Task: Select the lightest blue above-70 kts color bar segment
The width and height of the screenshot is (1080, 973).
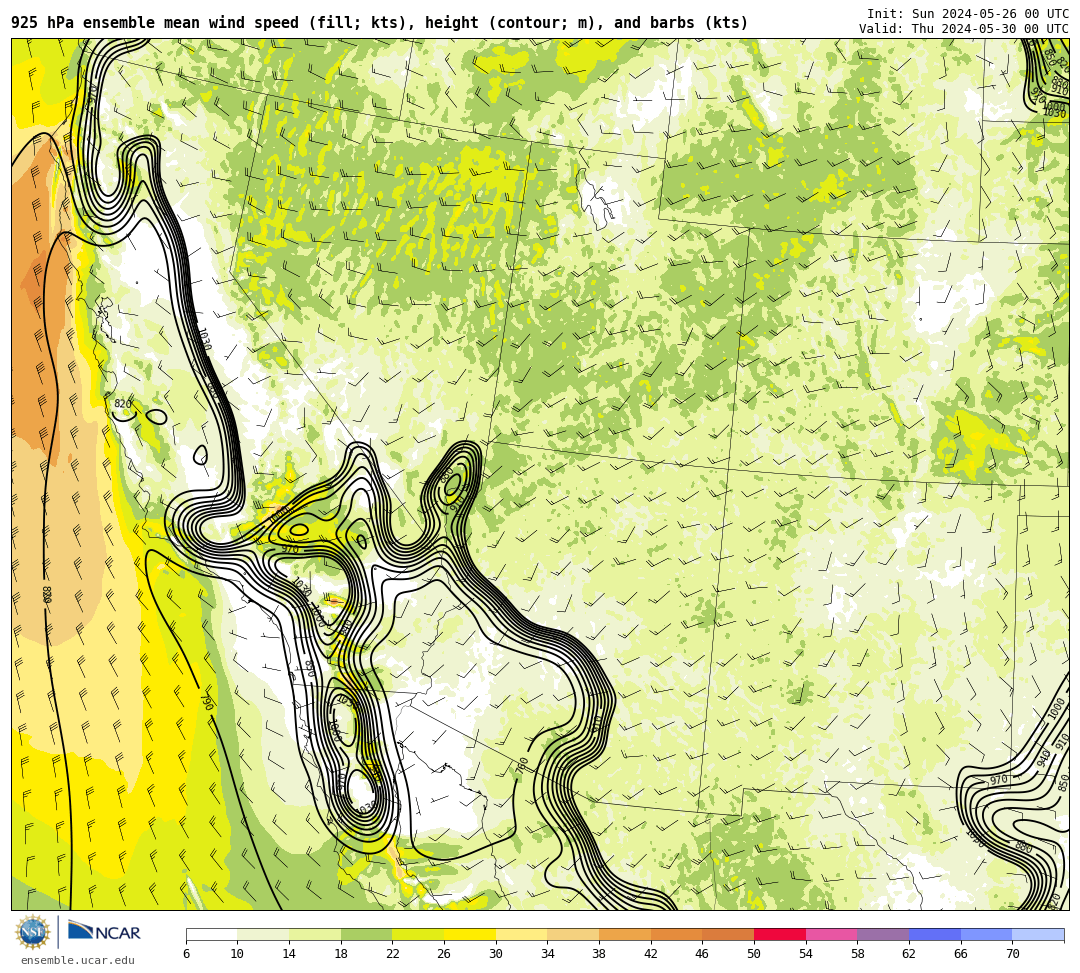Action: [x=1038, y=934]
